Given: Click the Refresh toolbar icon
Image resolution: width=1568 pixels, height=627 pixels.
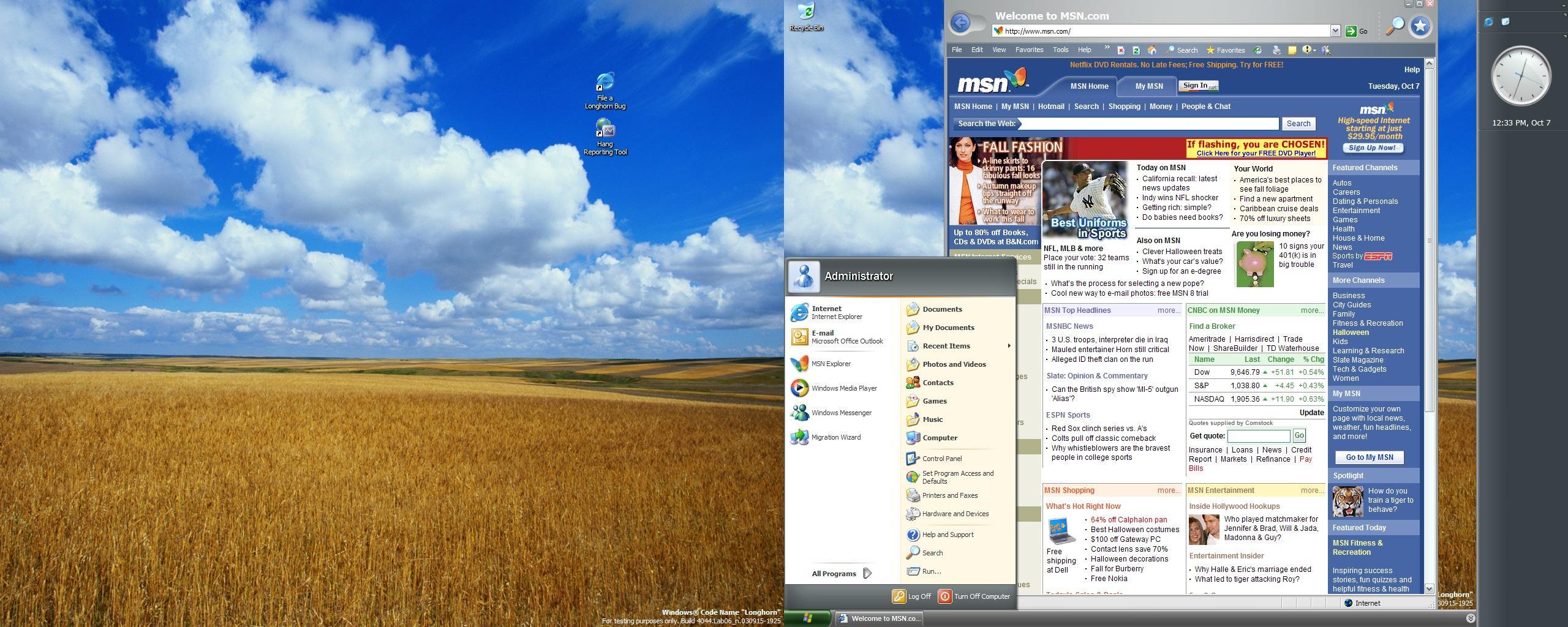Looking at the screenshot, I should [x=1136, y=50].
